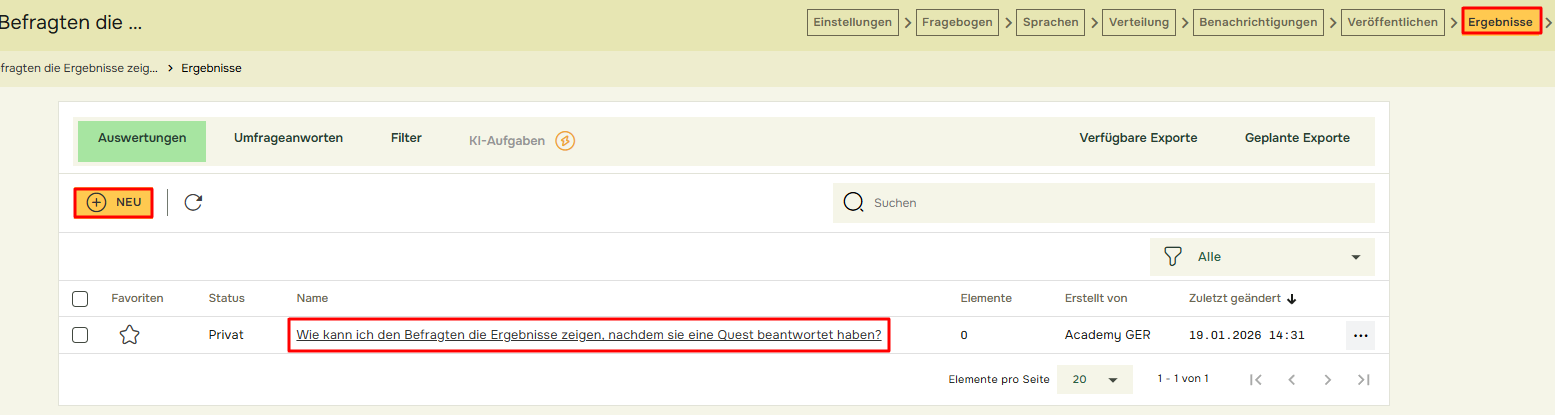Screen dimensions: 1555x415
Task: Go to the next page arrow
Action: tap(1327, 380)
